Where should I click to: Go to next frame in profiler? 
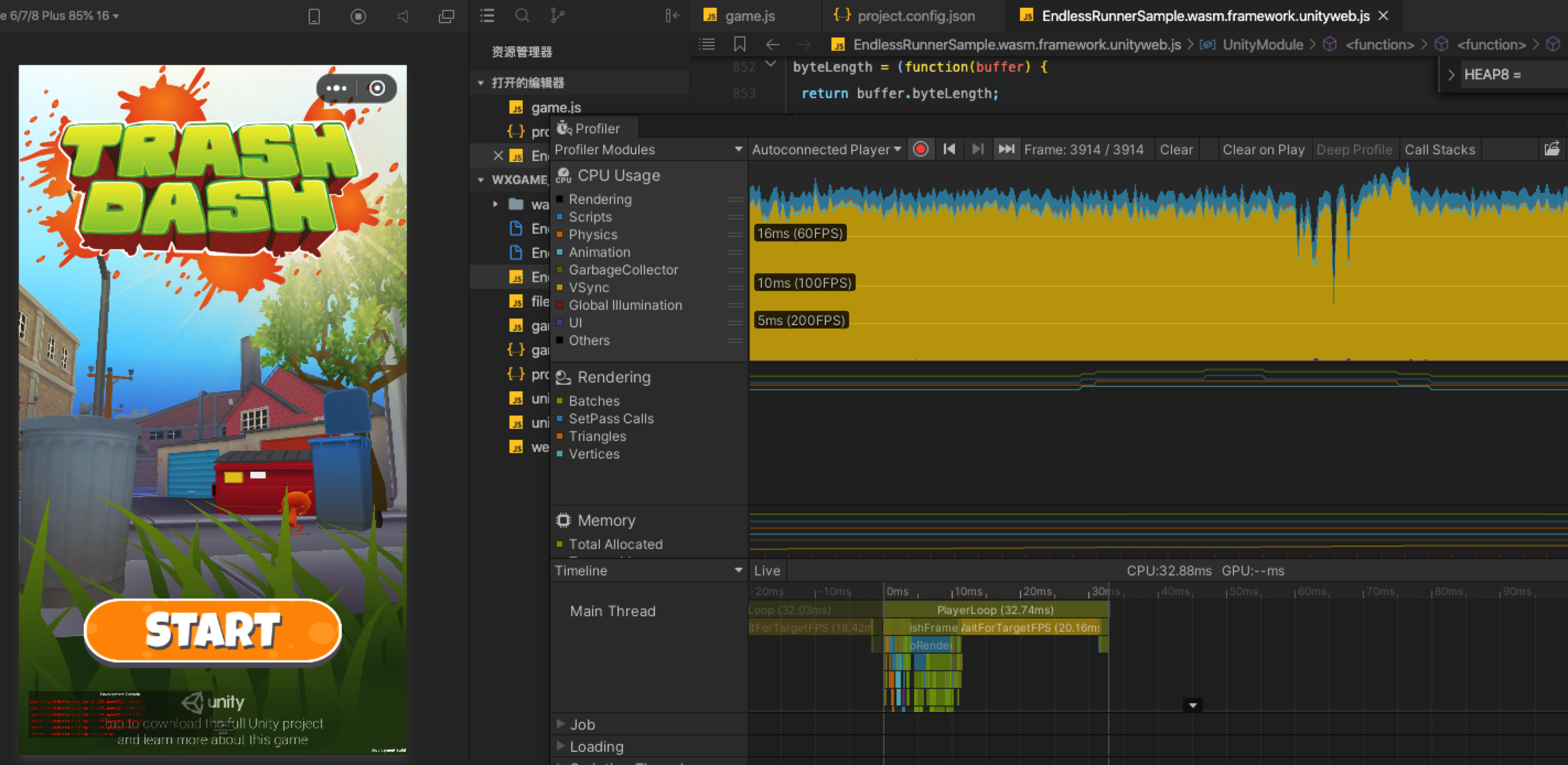pos(978,149)
